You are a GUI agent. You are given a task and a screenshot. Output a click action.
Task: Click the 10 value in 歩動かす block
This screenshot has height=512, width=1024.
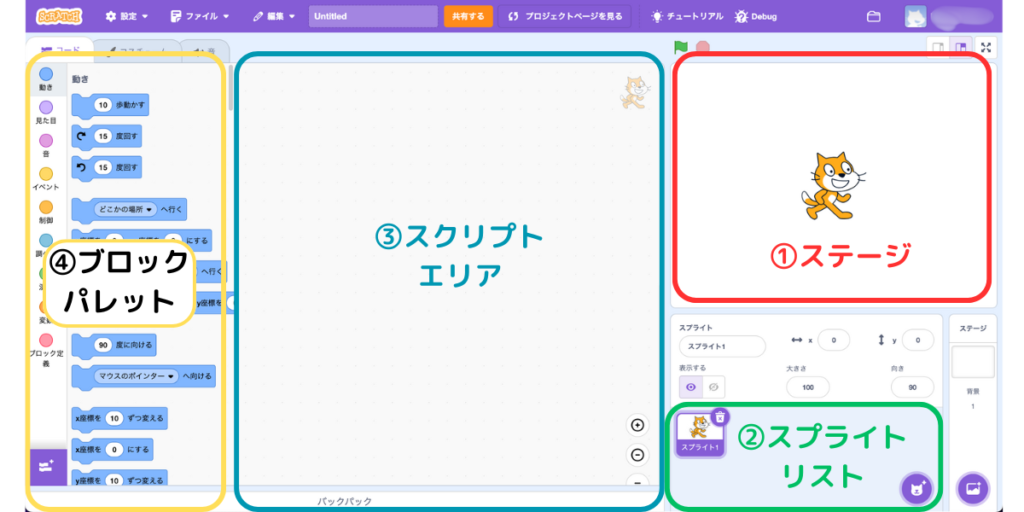pyautogui.click(x=103, y=104)
